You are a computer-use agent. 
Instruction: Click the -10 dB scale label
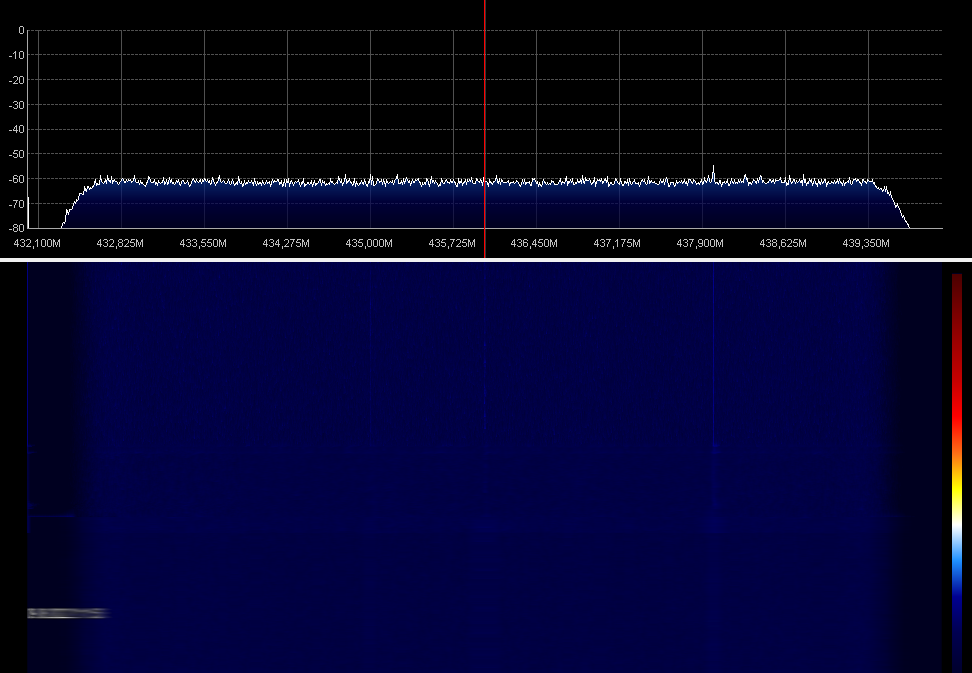coord(17,55)
